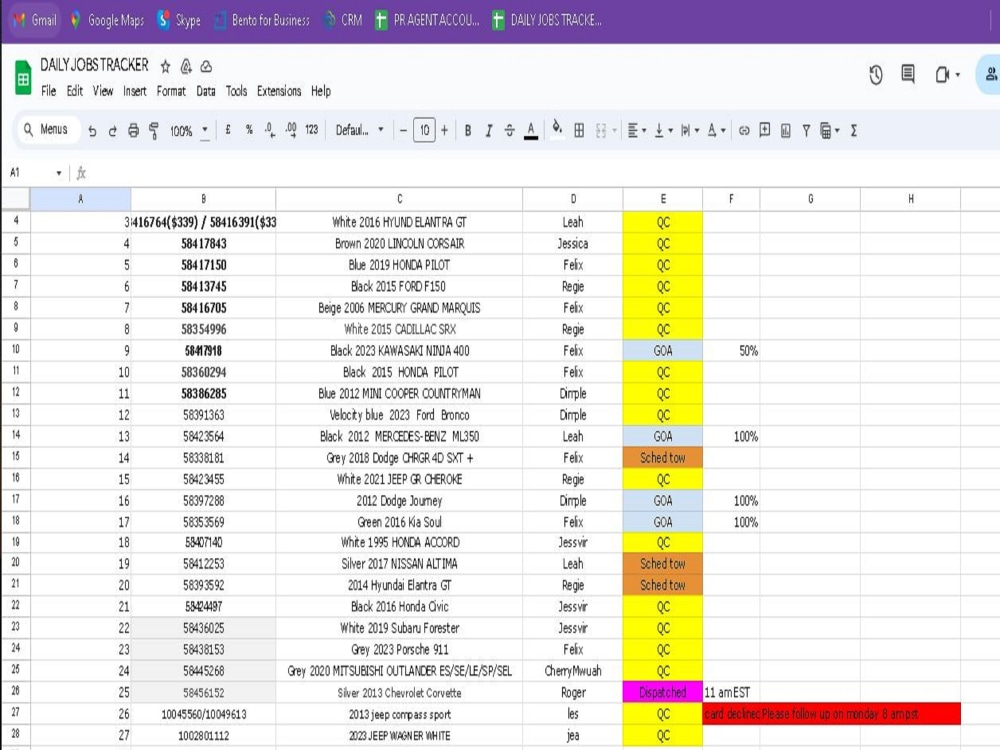Image resolution: width=1000 pixels, height=750 pixels.
Task: Select the Sched tow cell for Grey 2018 Dodge
Action: (x=663, y=458)
